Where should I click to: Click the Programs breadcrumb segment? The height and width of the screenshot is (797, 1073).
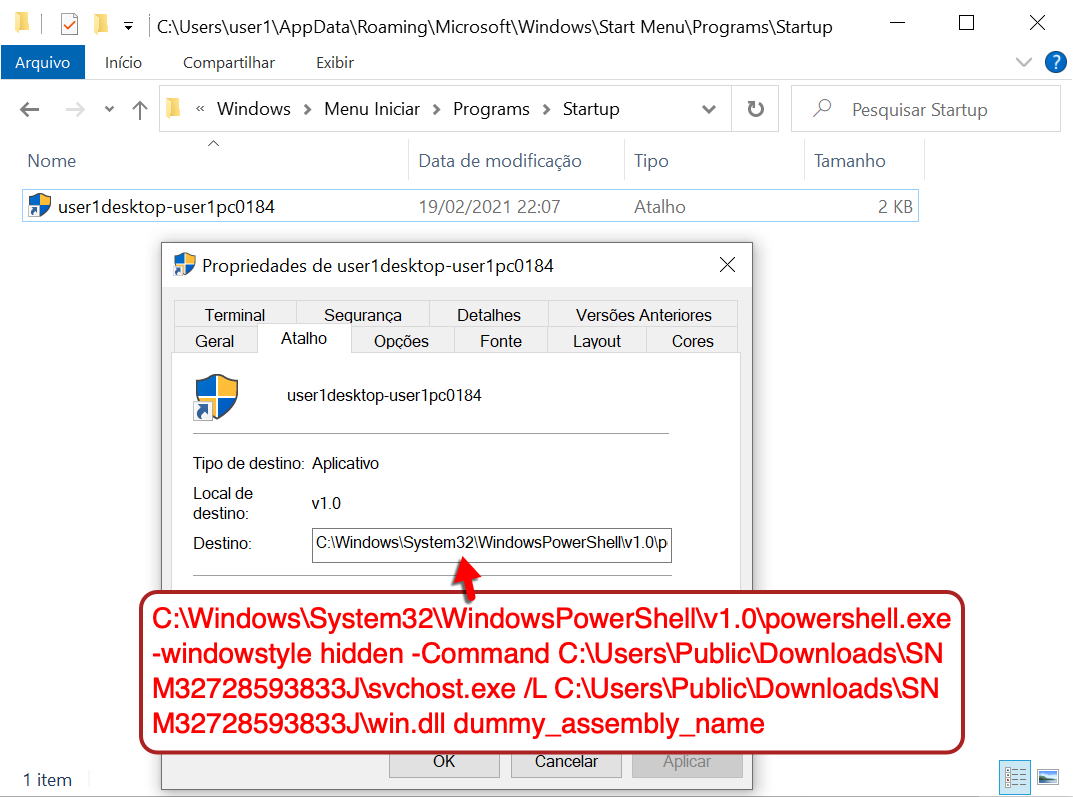[491, 109]
